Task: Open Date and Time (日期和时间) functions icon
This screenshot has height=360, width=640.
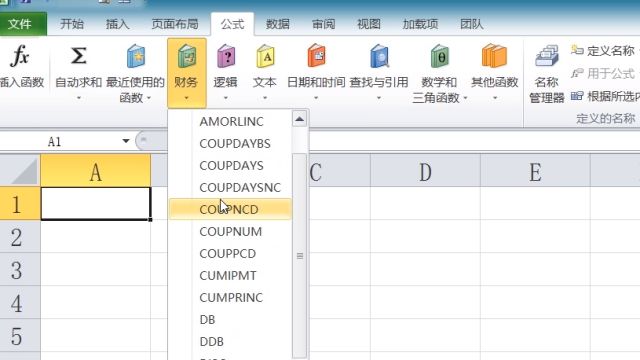Action: [x=316, y=56]
